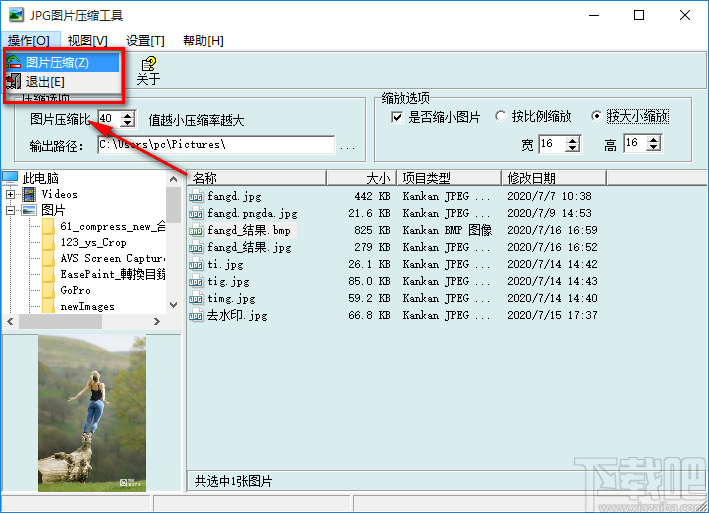Click the BMP icon of fangd_结果.bmp
This screenshot has width=709, height=513.
coord(196,231)
